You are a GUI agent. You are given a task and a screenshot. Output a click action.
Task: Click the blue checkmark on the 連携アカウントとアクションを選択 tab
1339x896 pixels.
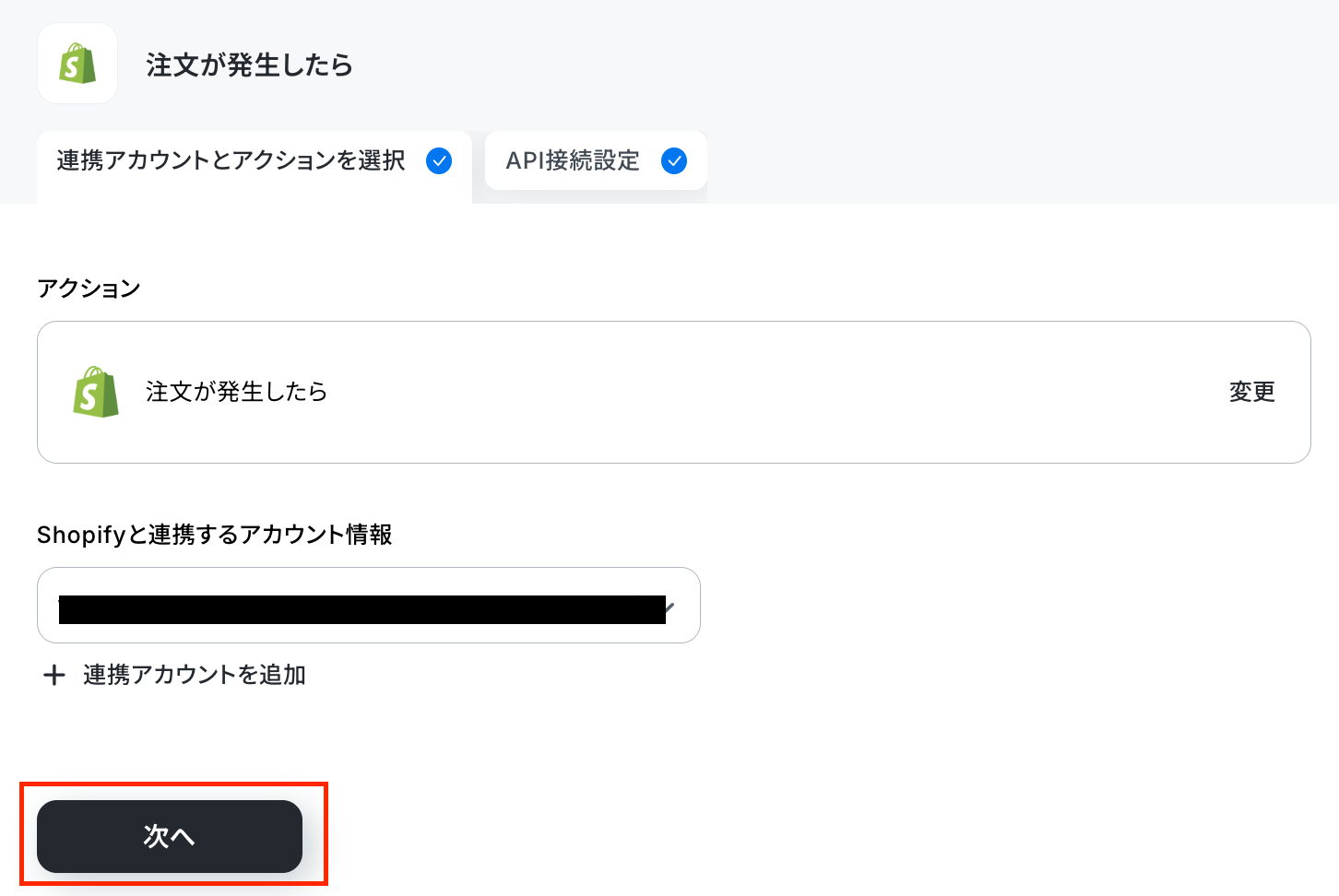[439, 161]
